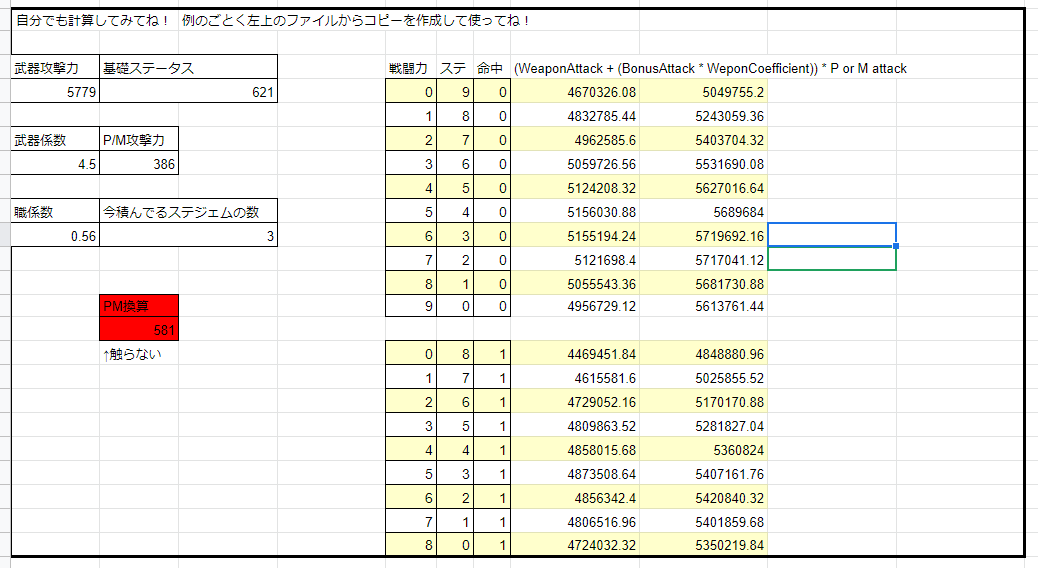
Task: Select cell with value 4615581.6
Action: (x=575, y=378)
